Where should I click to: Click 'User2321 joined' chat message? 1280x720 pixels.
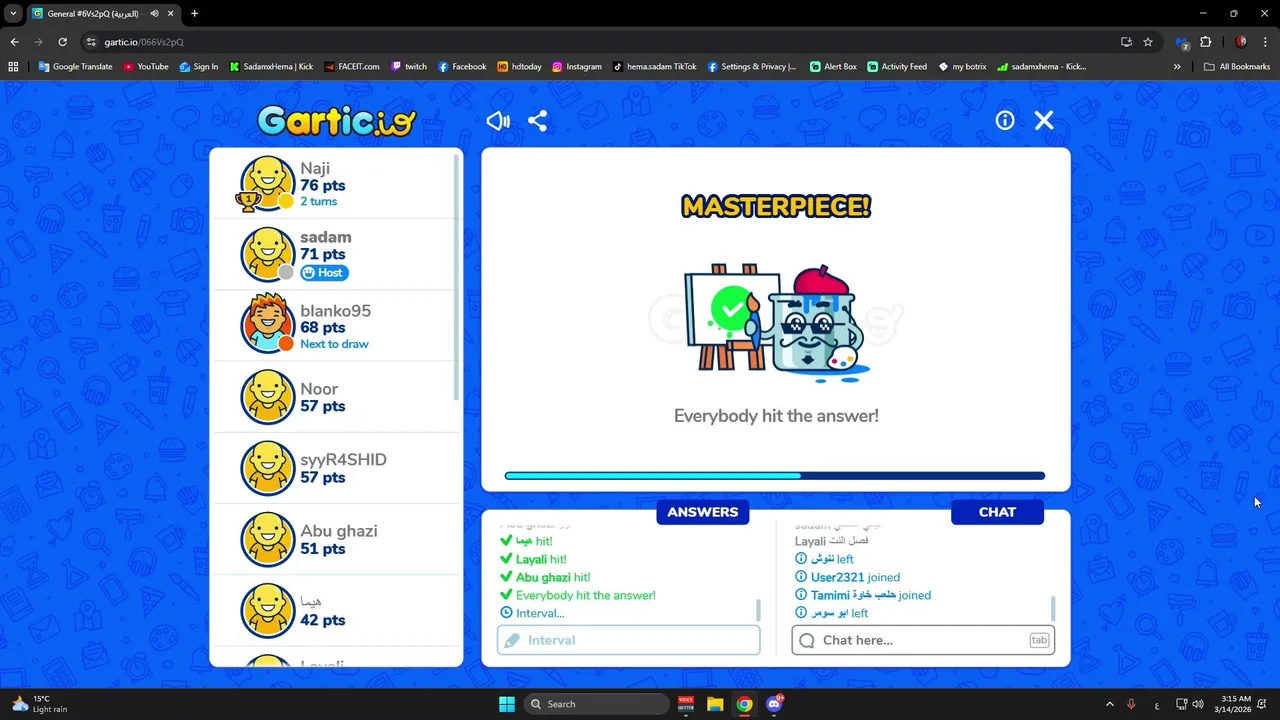coord(855,577)
